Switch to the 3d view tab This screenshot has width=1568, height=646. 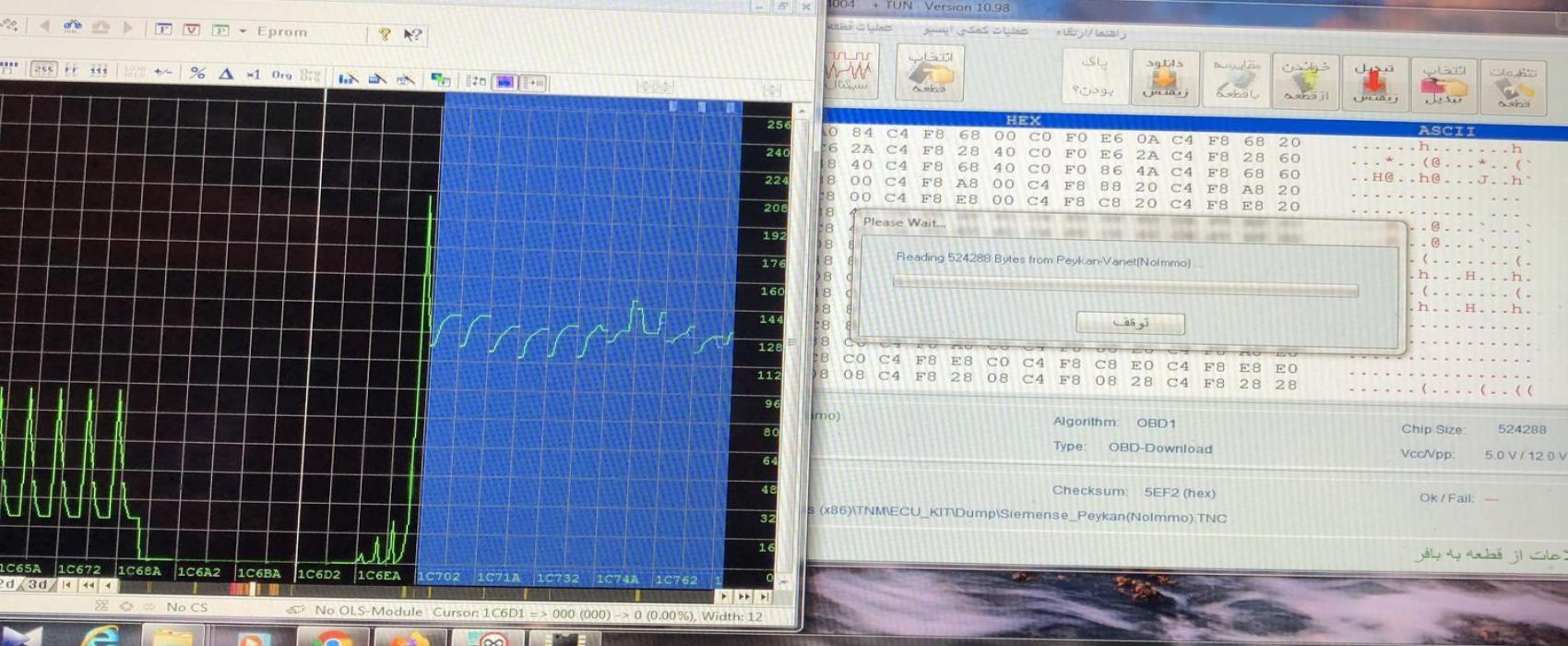click(37, 584)
